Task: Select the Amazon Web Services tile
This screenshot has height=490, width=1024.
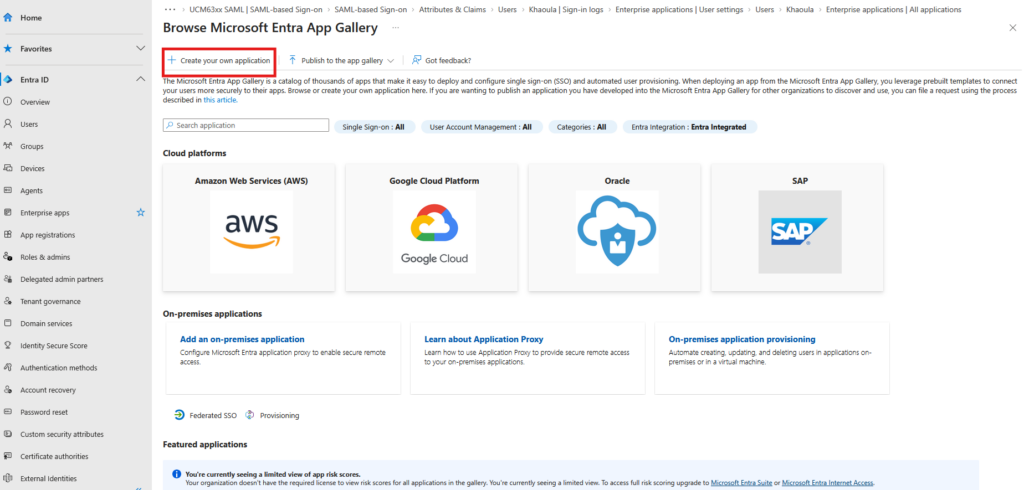Action: [x=249, y=227]
